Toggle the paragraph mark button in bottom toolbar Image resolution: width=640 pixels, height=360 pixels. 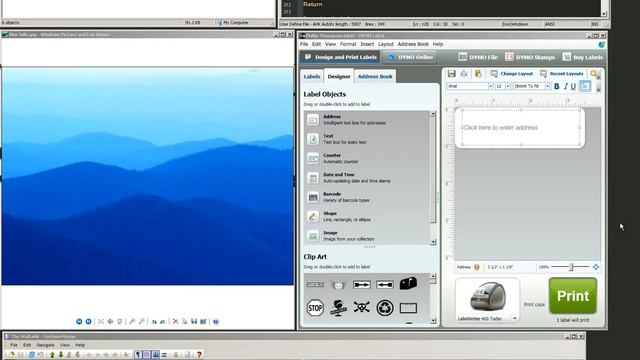click(x=138, y=355)
